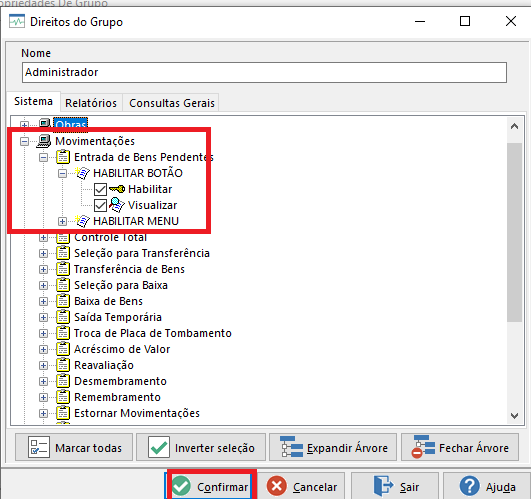Expand the Baixa de Bens node
The height and width of the screenshot is (499, 531).
(x=43, y=301)
